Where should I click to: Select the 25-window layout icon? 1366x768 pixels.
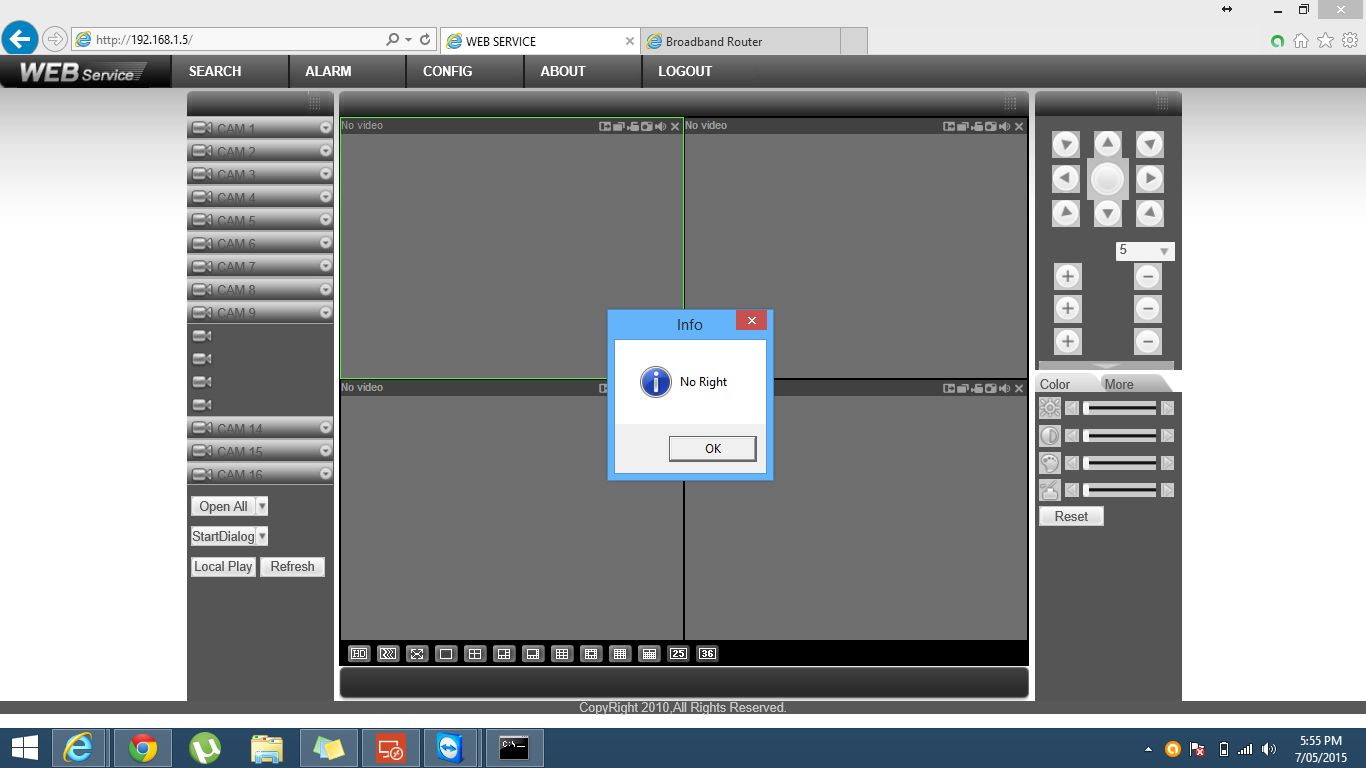click(678, 654)
